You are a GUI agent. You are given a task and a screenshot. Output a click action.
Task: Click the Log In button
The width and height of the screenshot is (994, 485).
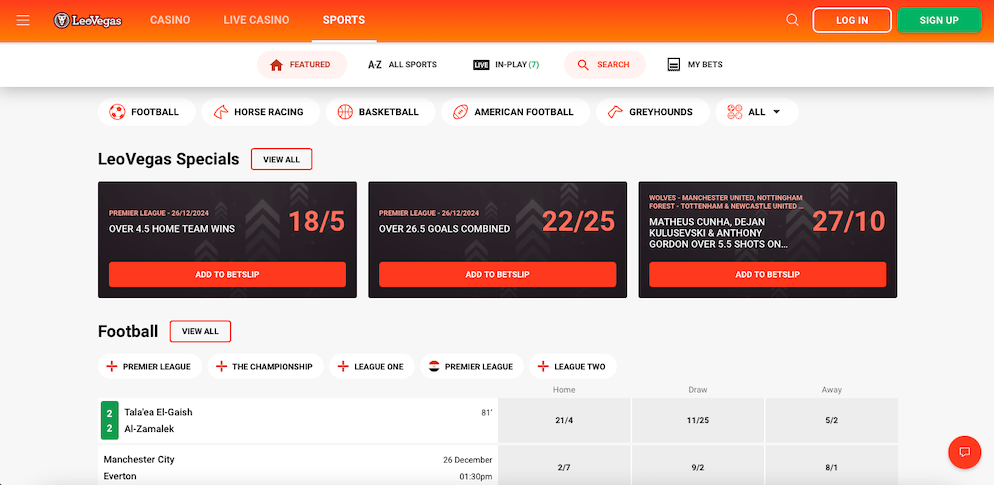(x=852, y=20)
